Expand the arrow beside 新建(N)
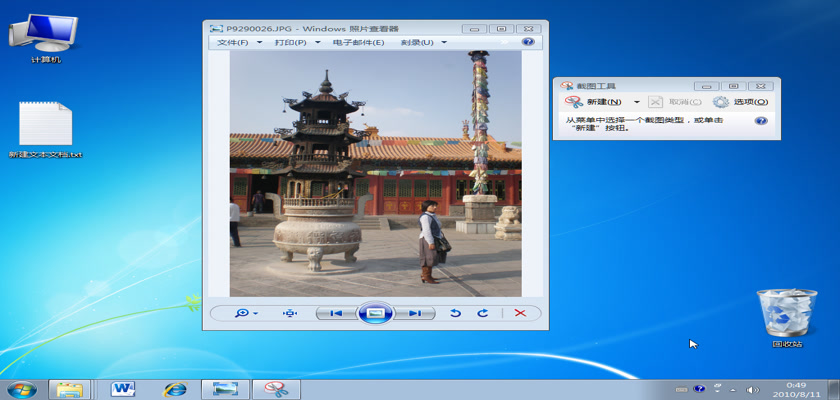 [x=637, y=102]
